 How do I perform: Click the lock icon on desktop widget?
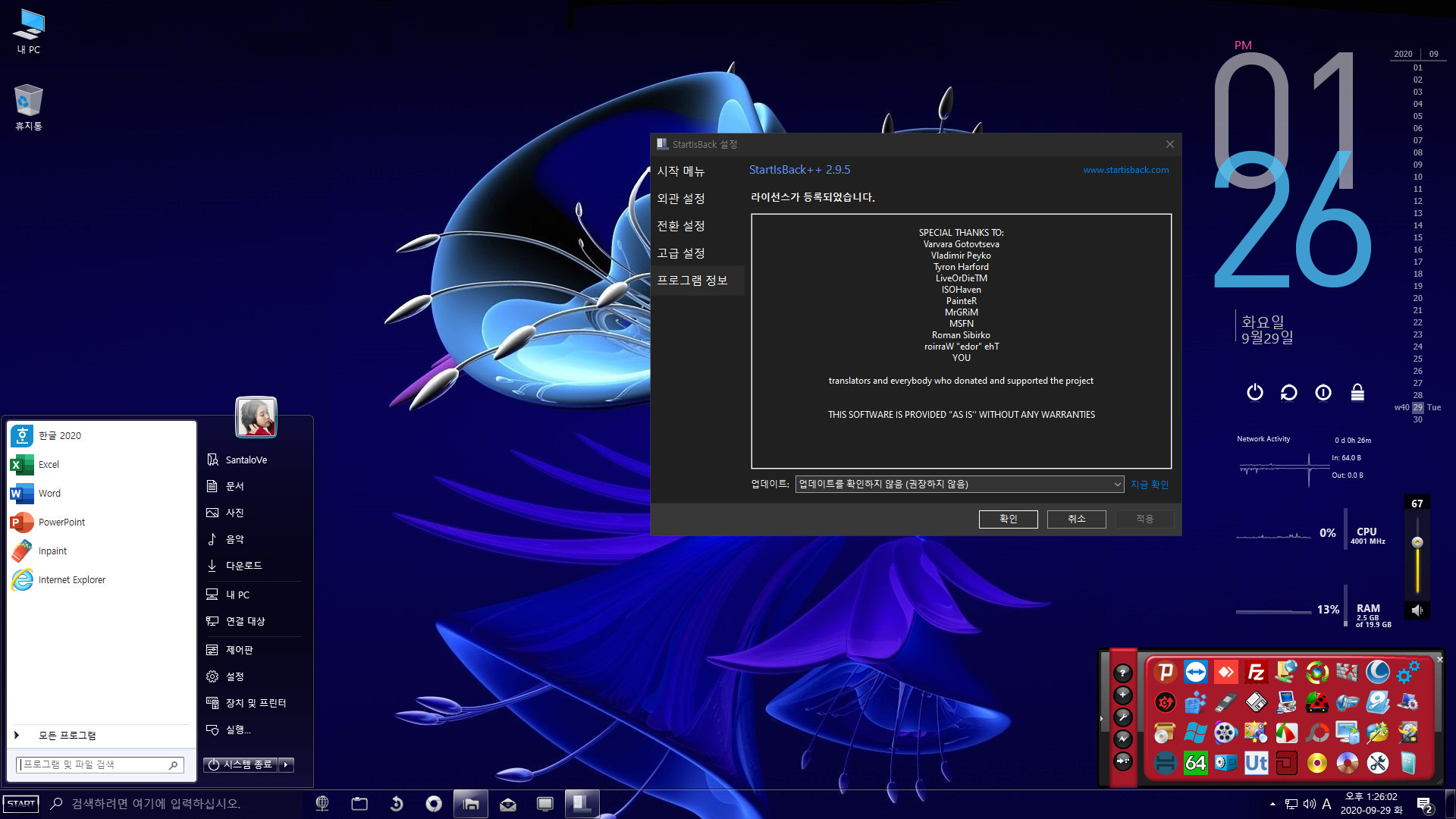coord(1357,392)
